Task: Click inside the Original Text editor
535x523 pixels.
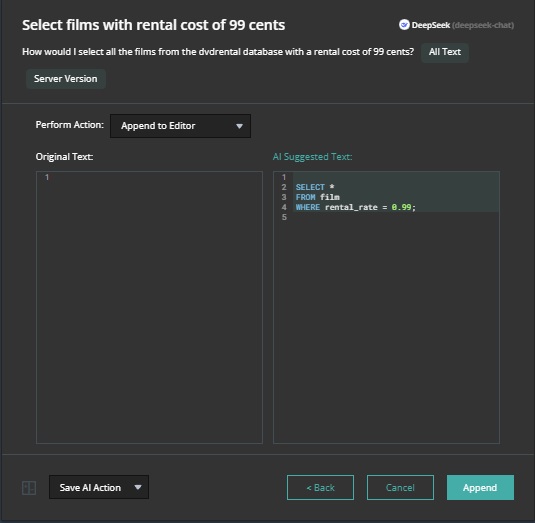Action: pyautogui.click(x=149, y=307)
